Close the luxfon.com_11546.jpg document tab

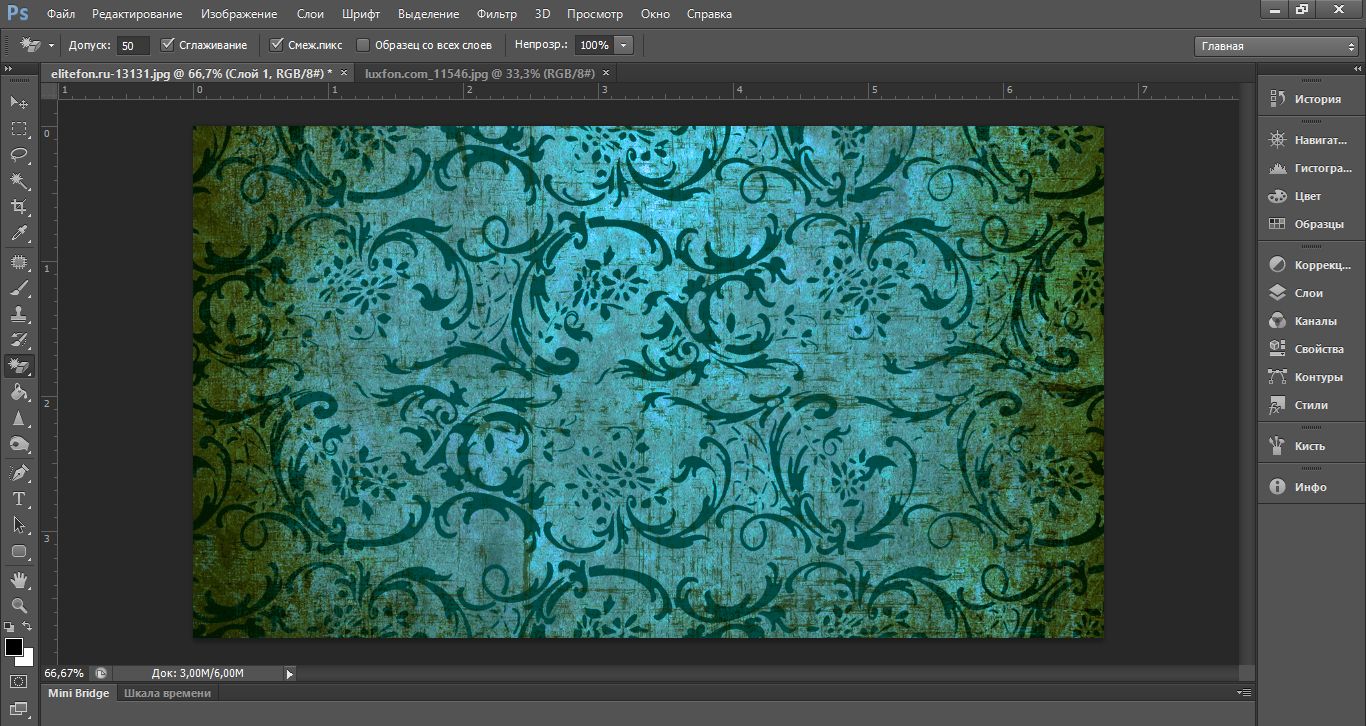(x=606, y=73)
